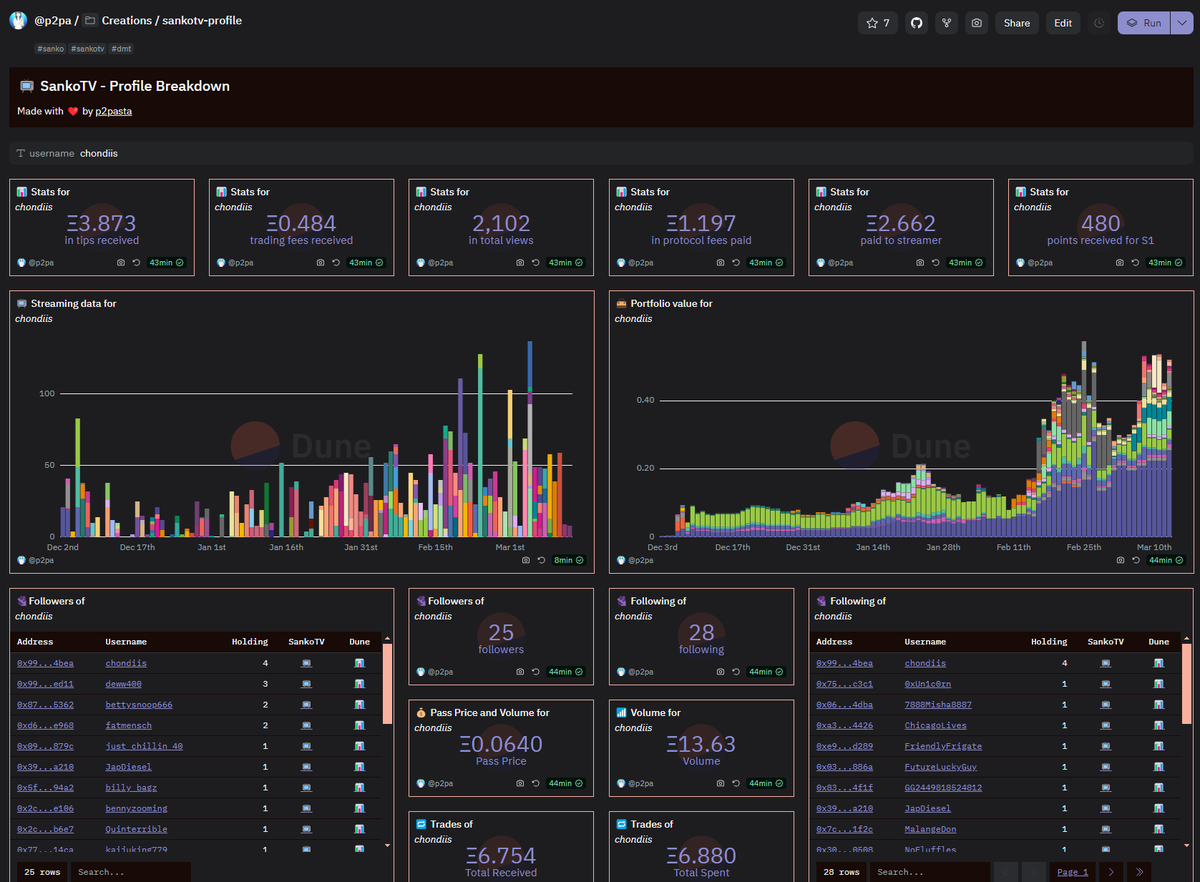Refresh the trading fees received card
The height and width of the screenshot is (882, 1200).
click(x=335, y=262)
